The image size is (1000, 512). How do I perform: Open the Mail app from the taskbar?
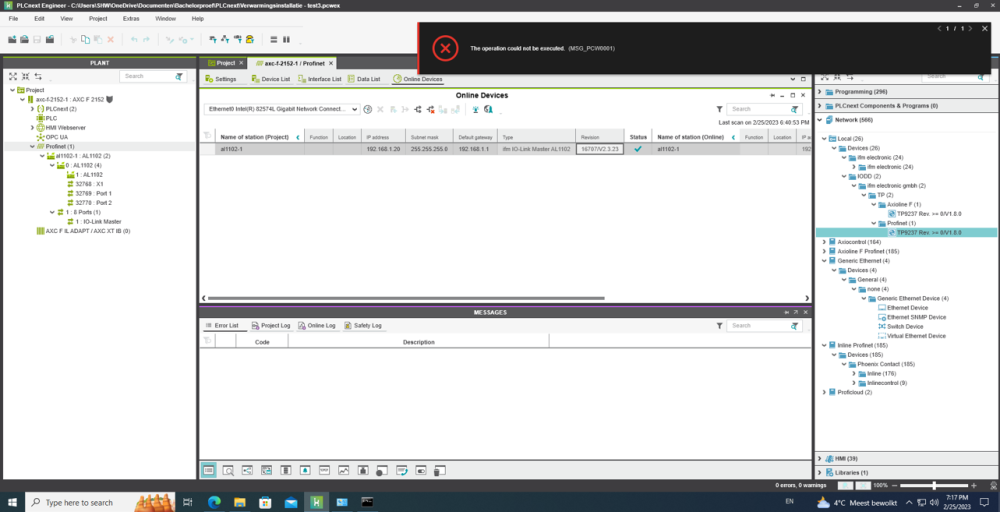coord(291,502)
